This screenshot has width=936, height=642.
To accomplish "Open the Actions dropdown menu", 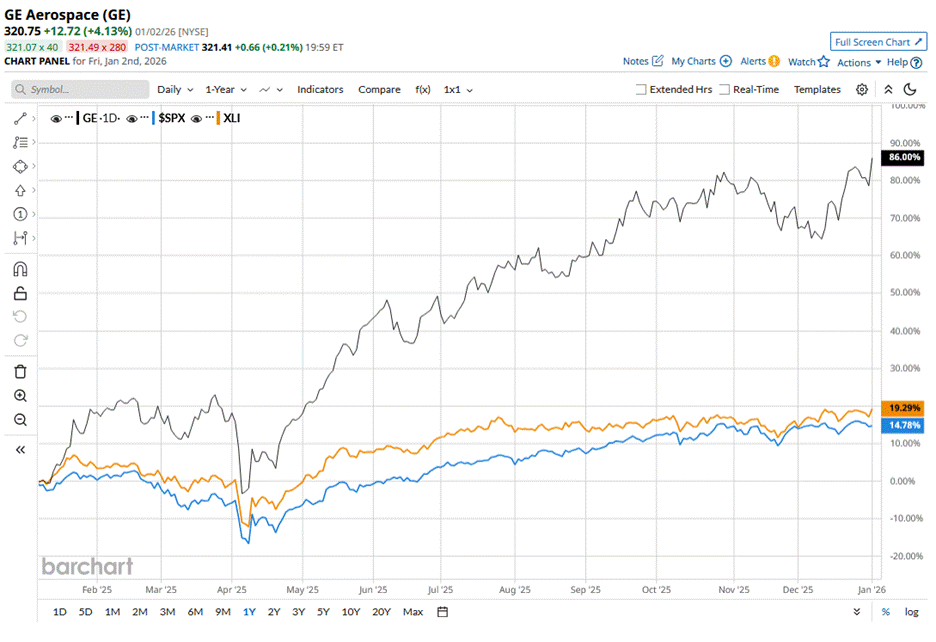I will click(859, 62).
